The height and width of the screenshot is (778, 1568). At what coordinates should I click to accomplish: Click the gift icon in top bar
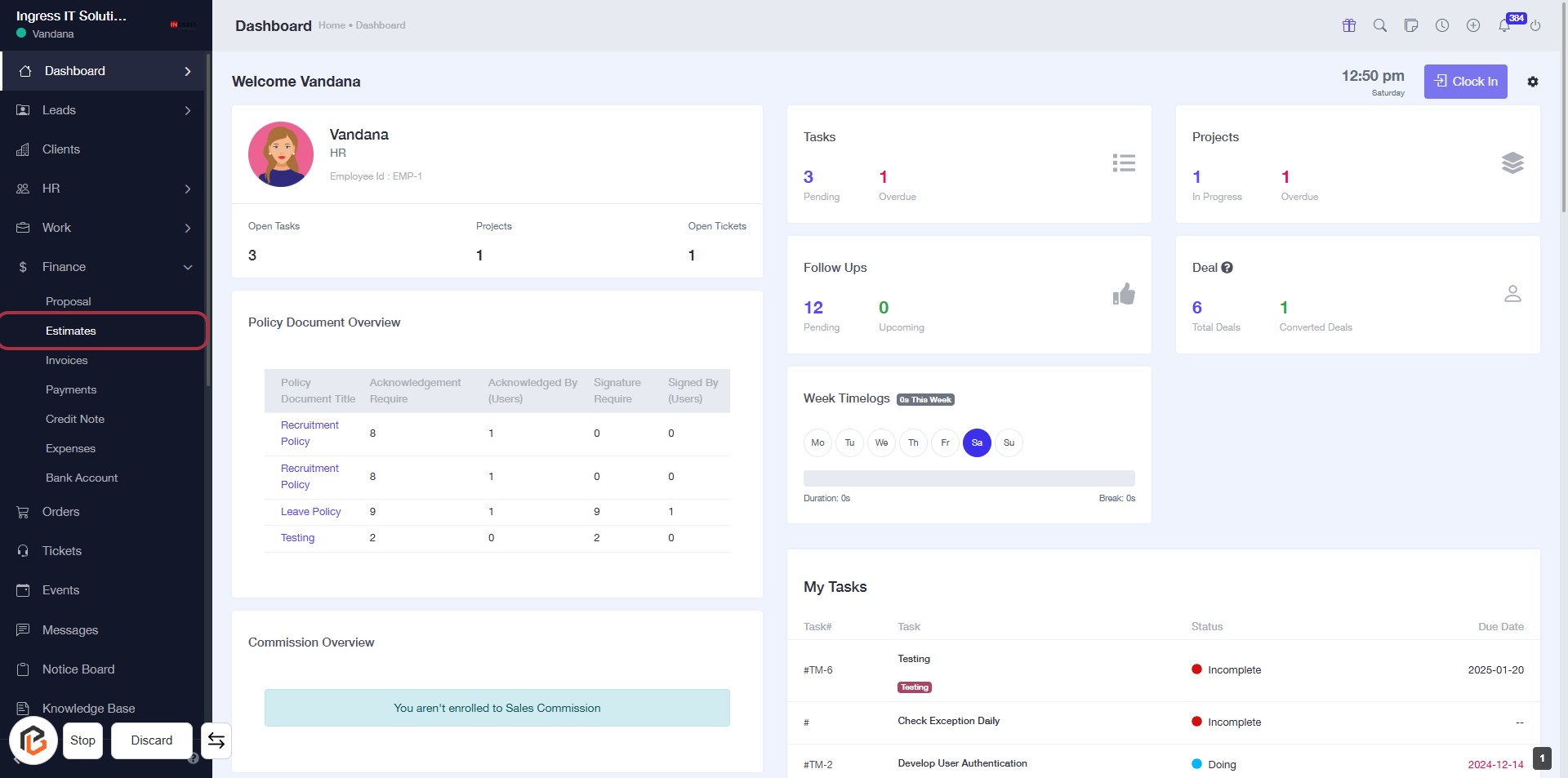[x=1348, y=25]
